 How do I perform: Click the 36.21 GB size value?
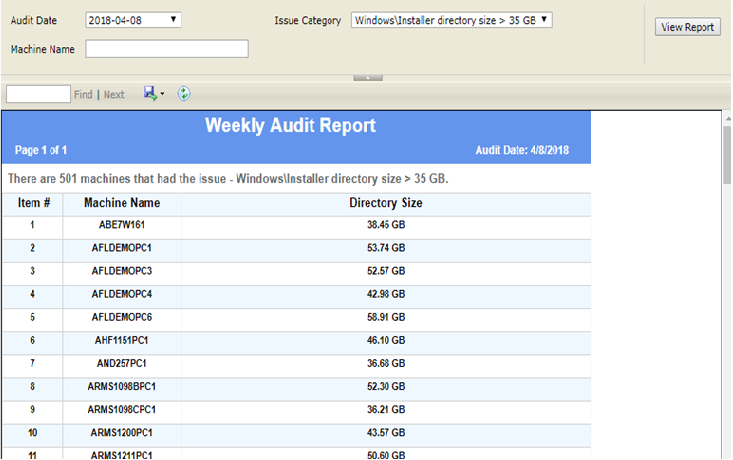(386, 410)
